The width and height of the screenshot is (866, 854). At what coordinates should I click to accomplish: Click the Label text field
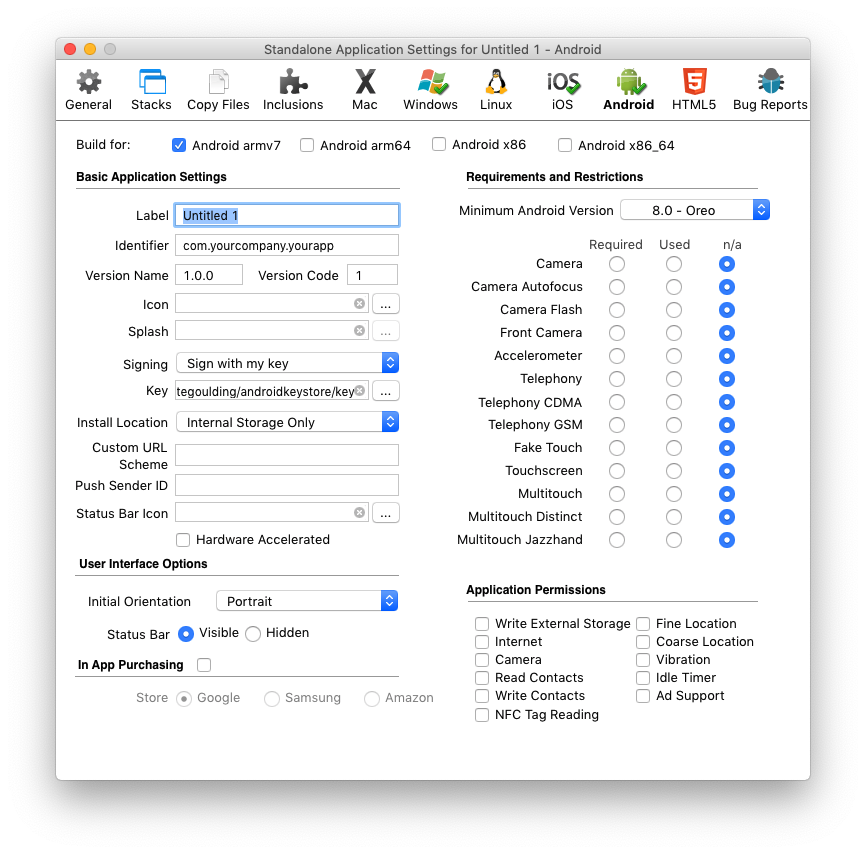(x=287, y=215)
